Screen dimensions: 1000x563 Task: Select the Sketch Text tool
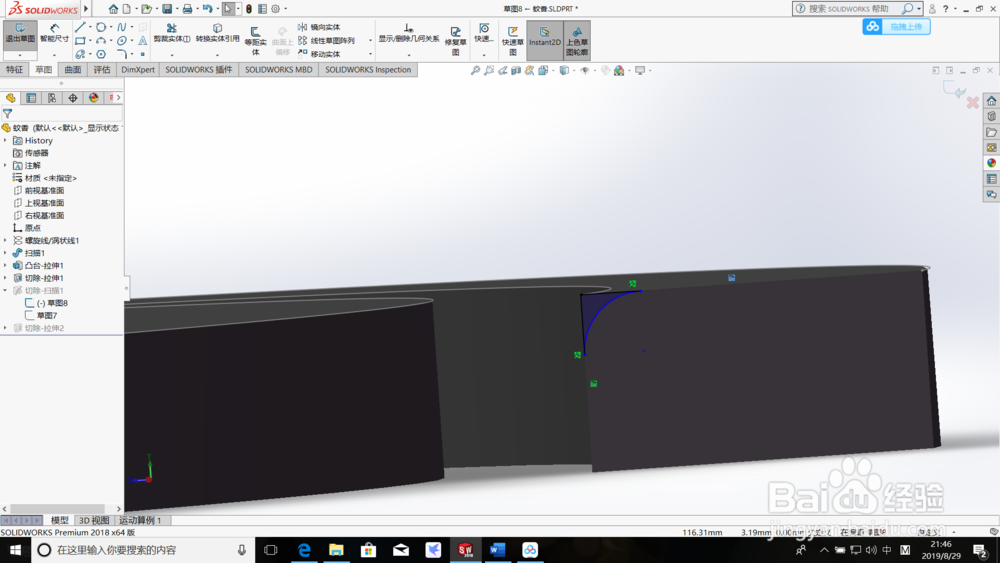(143, 41)
